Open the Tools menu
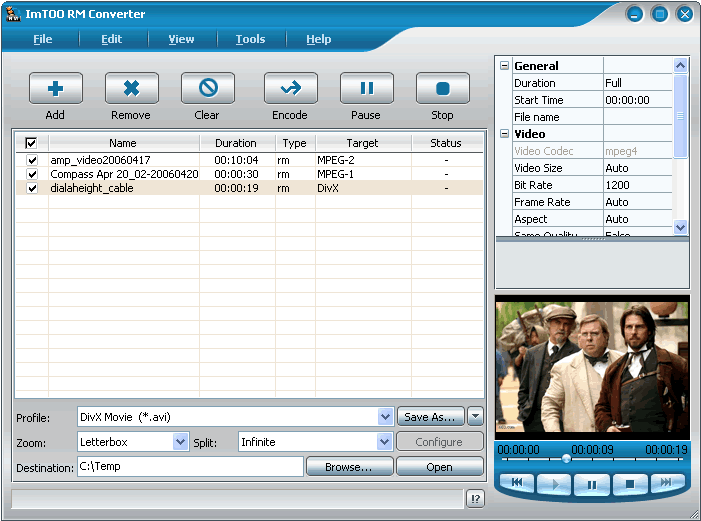 click(250, 39)
